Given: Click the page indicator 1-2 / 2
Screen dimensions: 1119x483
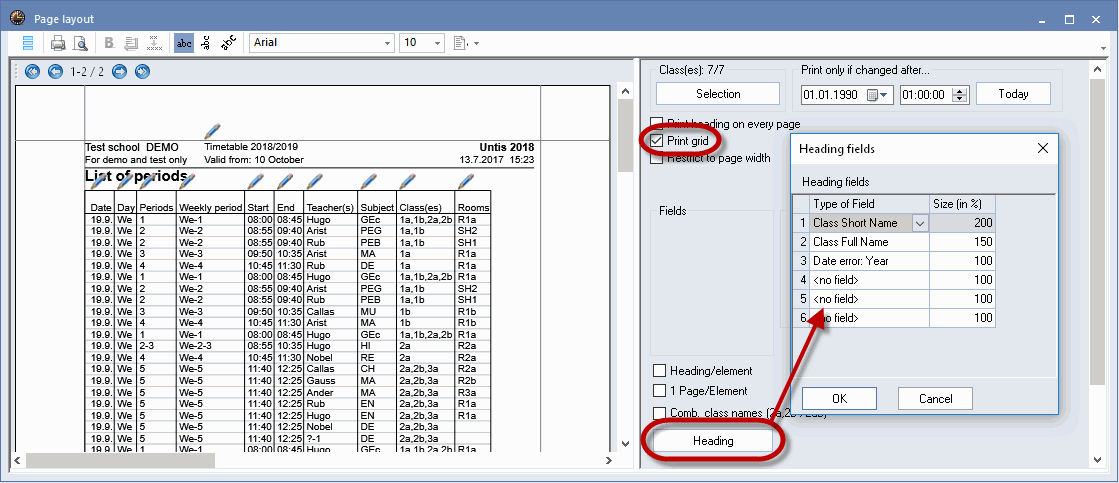Looking at the screenshot, I should 87,72.
